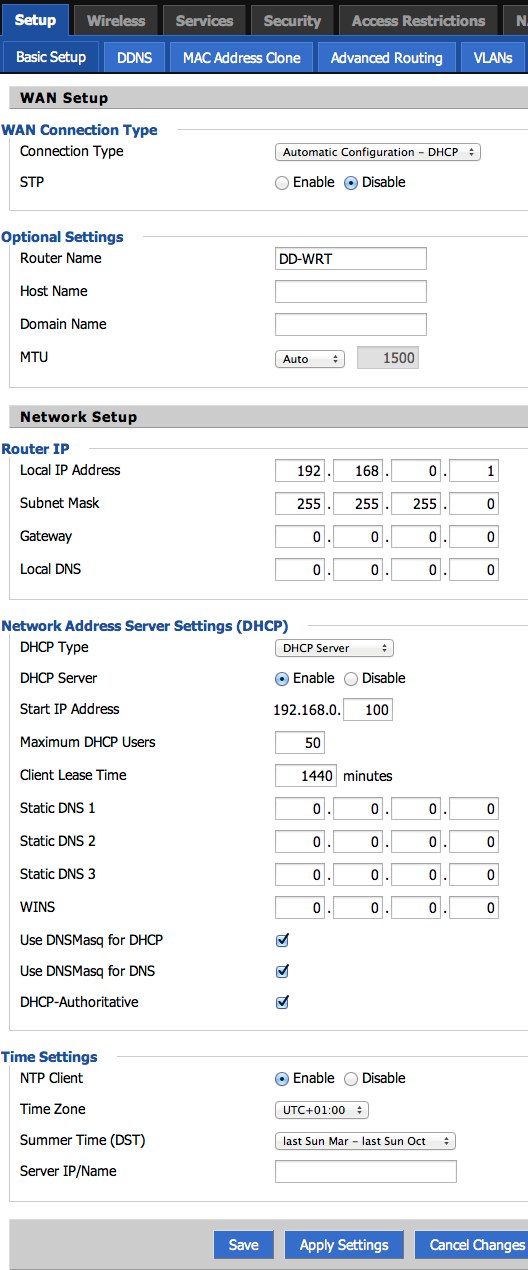Select Enable radio for STP
The width and height of the screenshot is (528, 1270).
(x=282, y=183)
